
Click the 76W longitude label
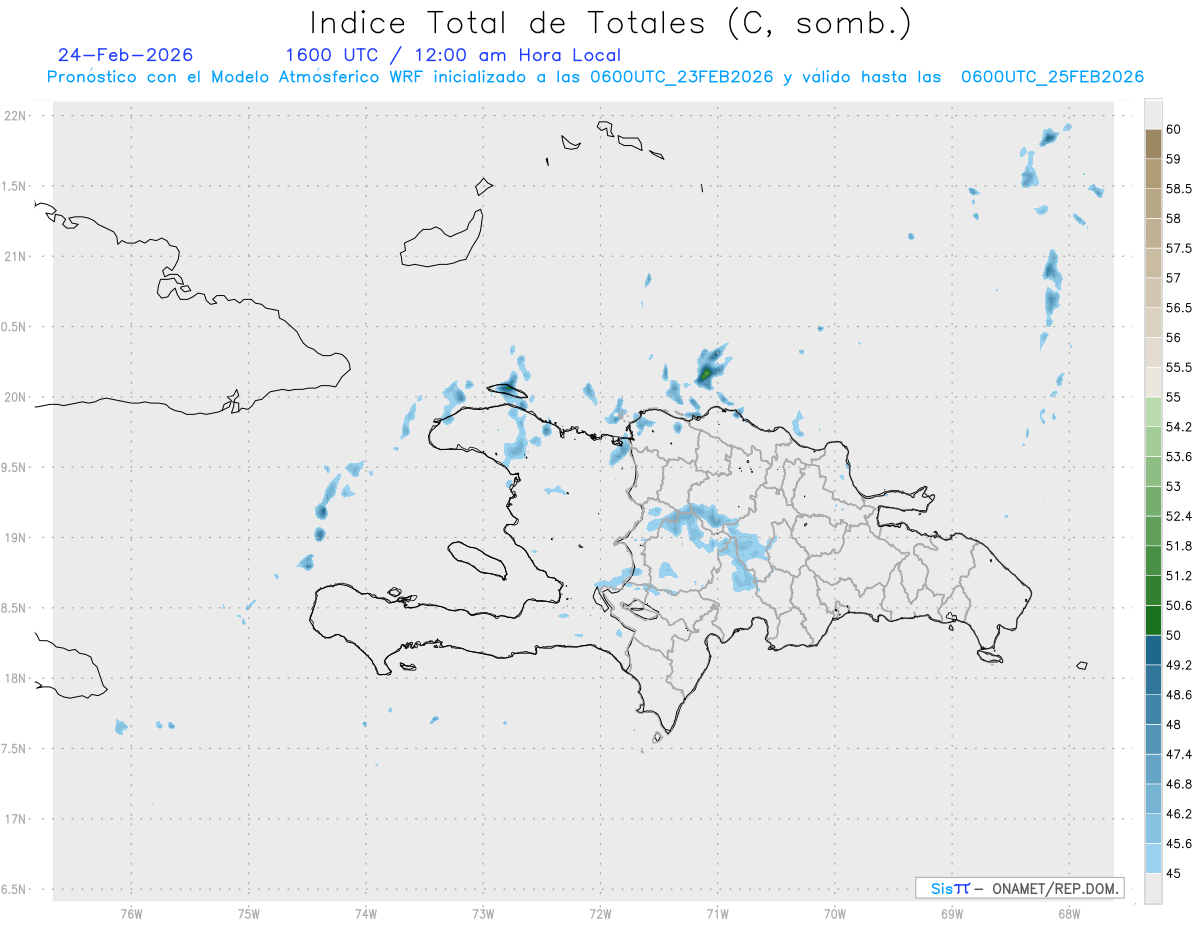(131, 913)
